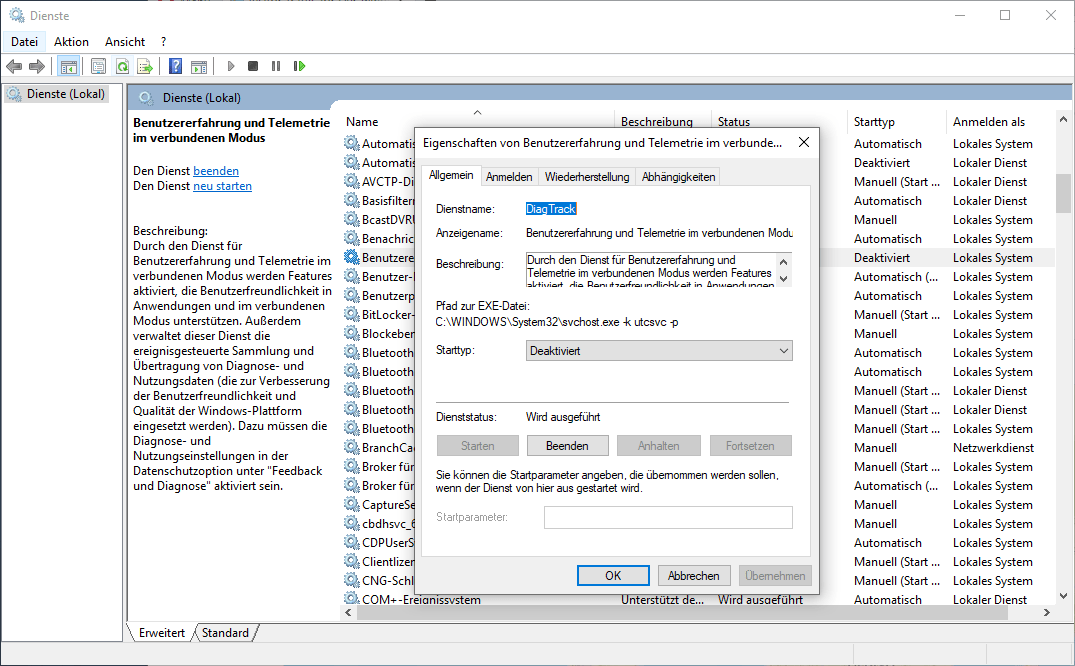This screenshot has height=666, width=1075.
Task: Click the Start Service play icon
Action: coord(231,66)
